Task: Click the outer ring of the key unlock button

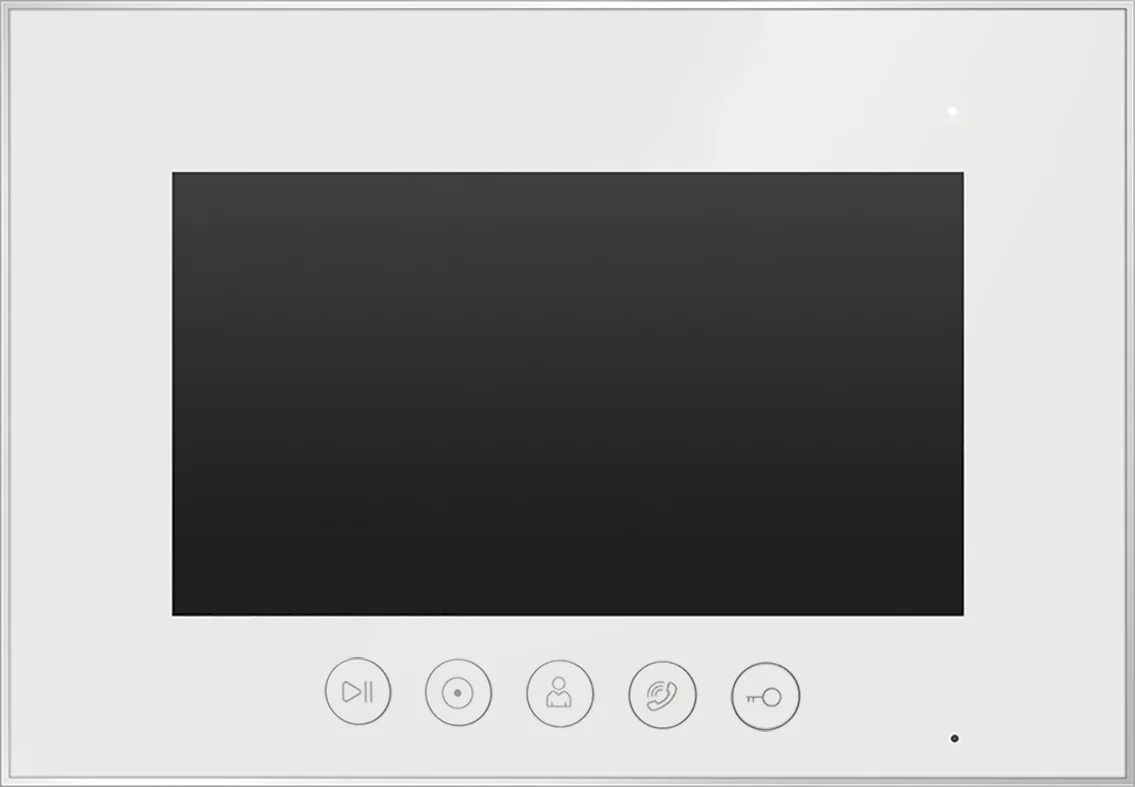Action: pos(766,664)
